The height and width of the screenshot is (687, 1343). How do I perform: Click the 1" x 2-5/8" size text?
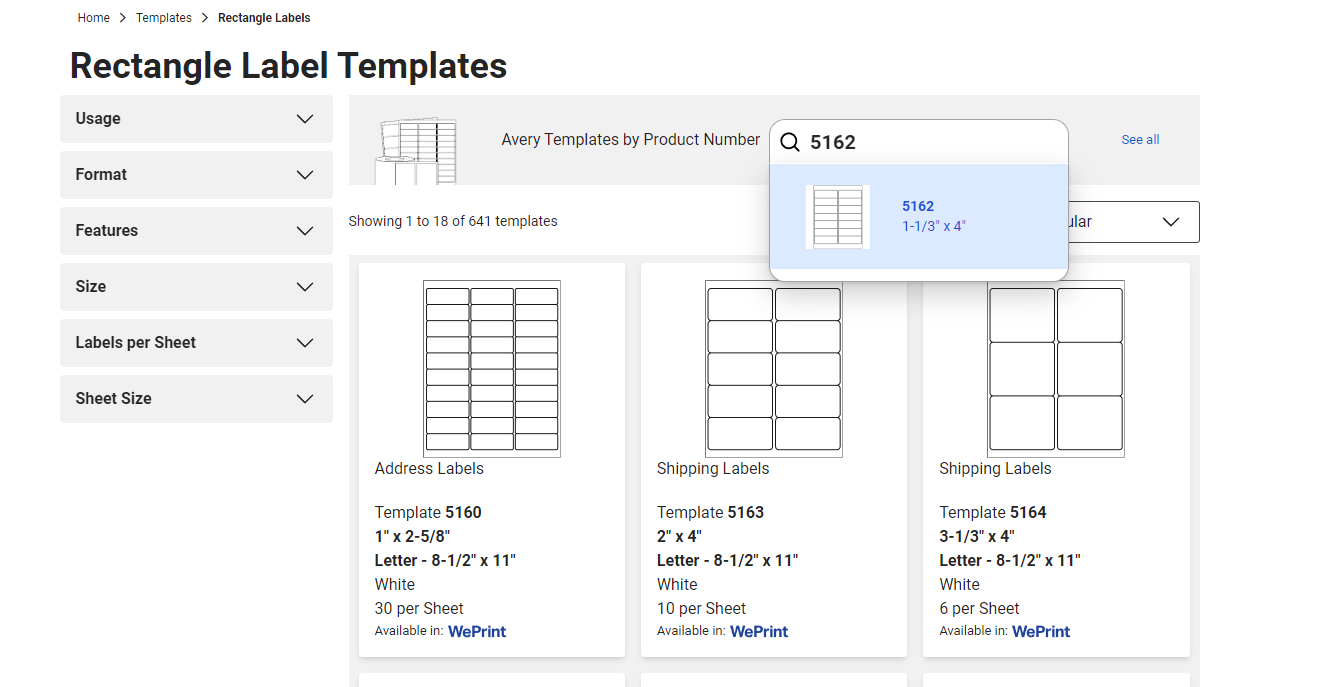[412, 537]
